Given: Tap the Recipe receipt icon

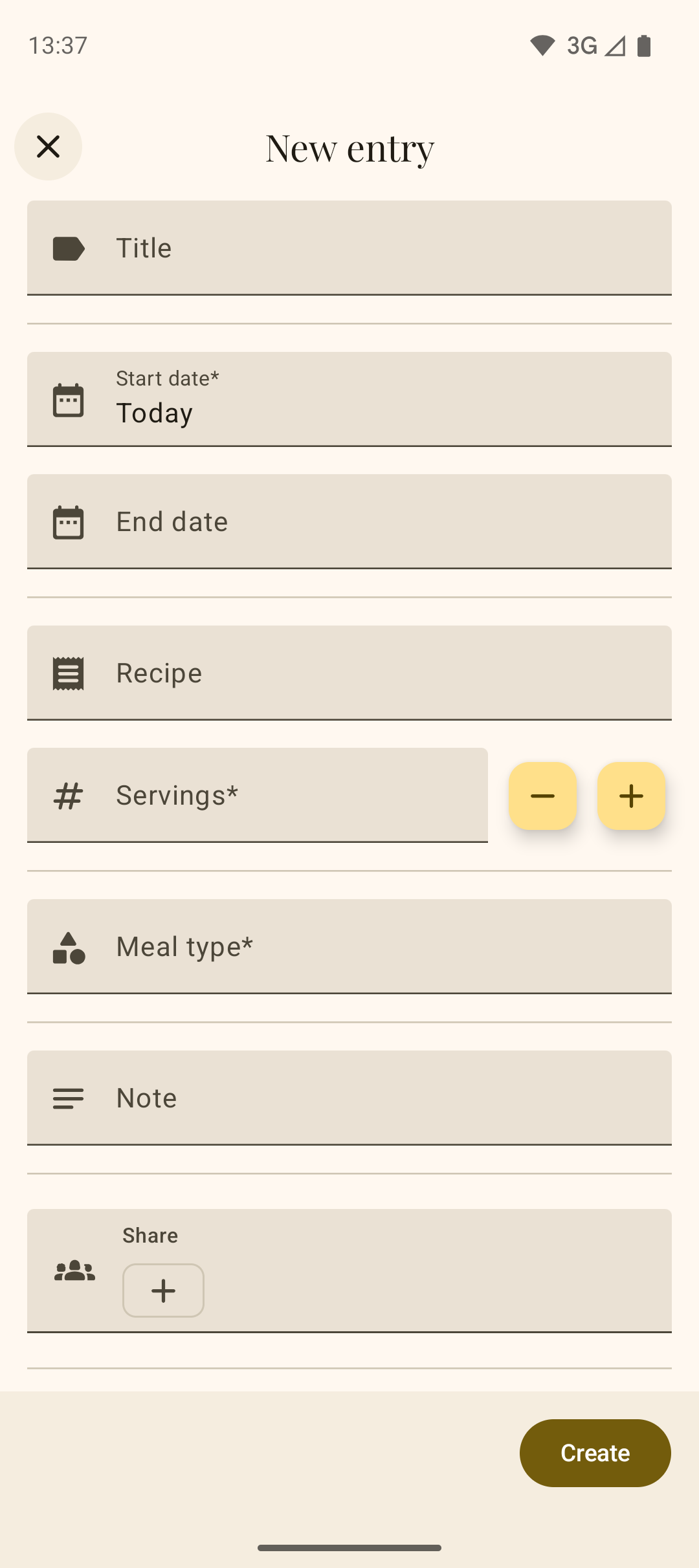Looking at the screenshot, I should 68,673.
